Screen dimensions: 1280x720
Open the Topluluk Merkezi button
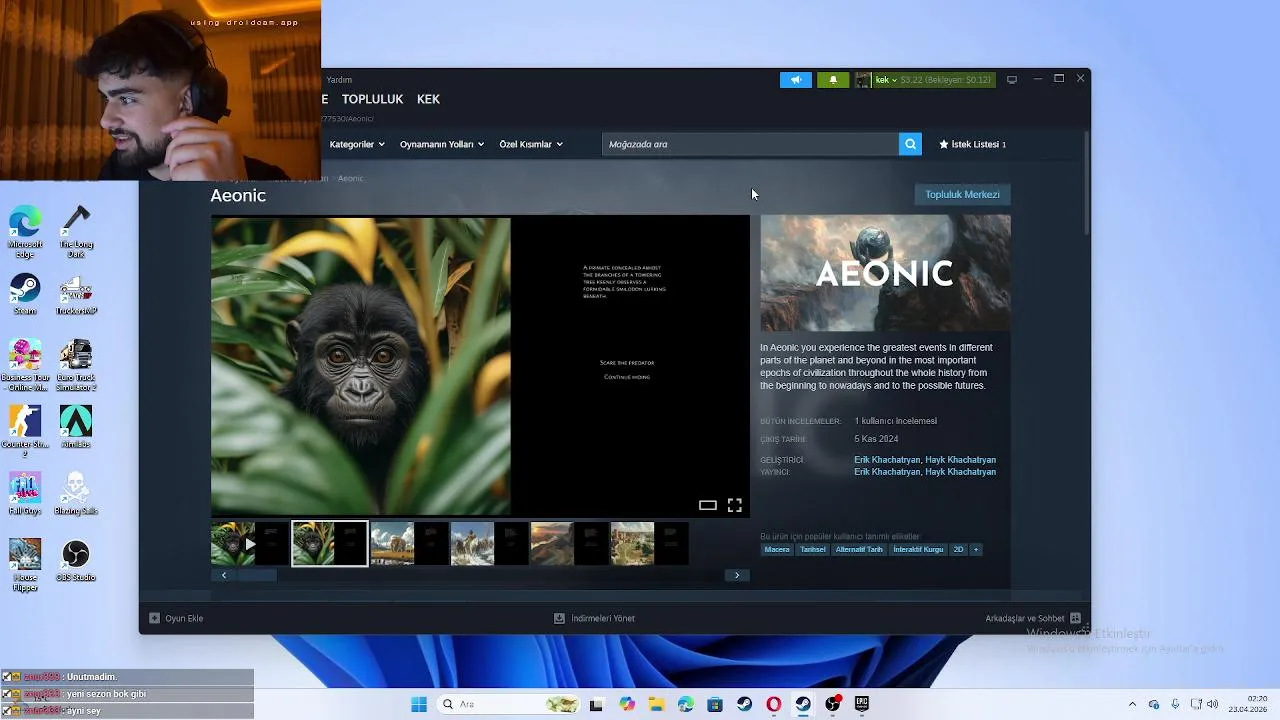(x=962, y=194)
